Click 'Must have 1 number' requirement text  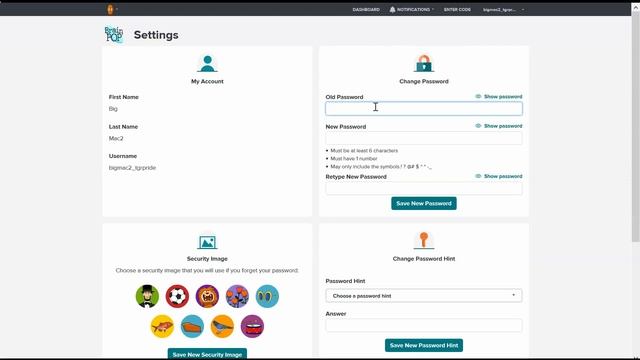353,158
